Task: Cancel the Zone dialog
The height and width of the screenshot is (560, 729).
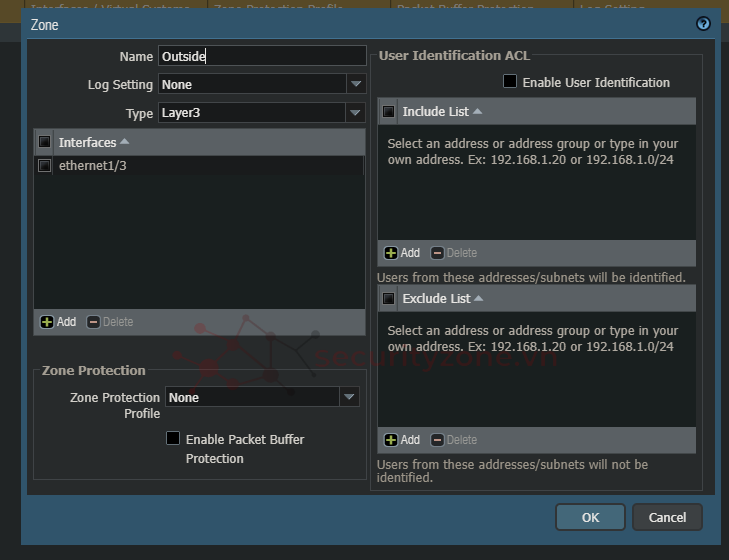Action: coord(667,517)
